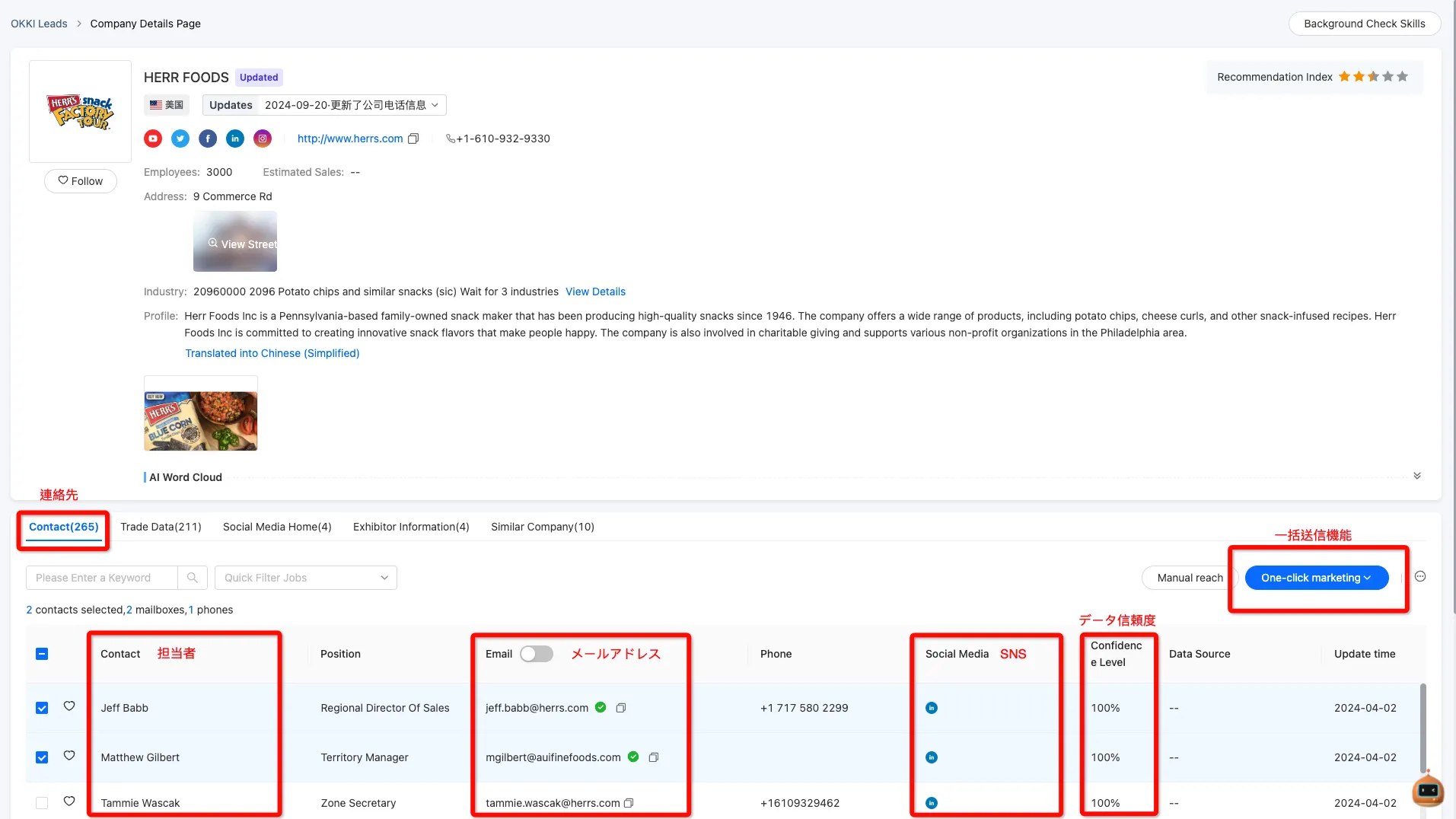This screenshot has width=1456, height=819.
Task: Focus the Please Enter a Keyword field
Action: click(102, 578)
